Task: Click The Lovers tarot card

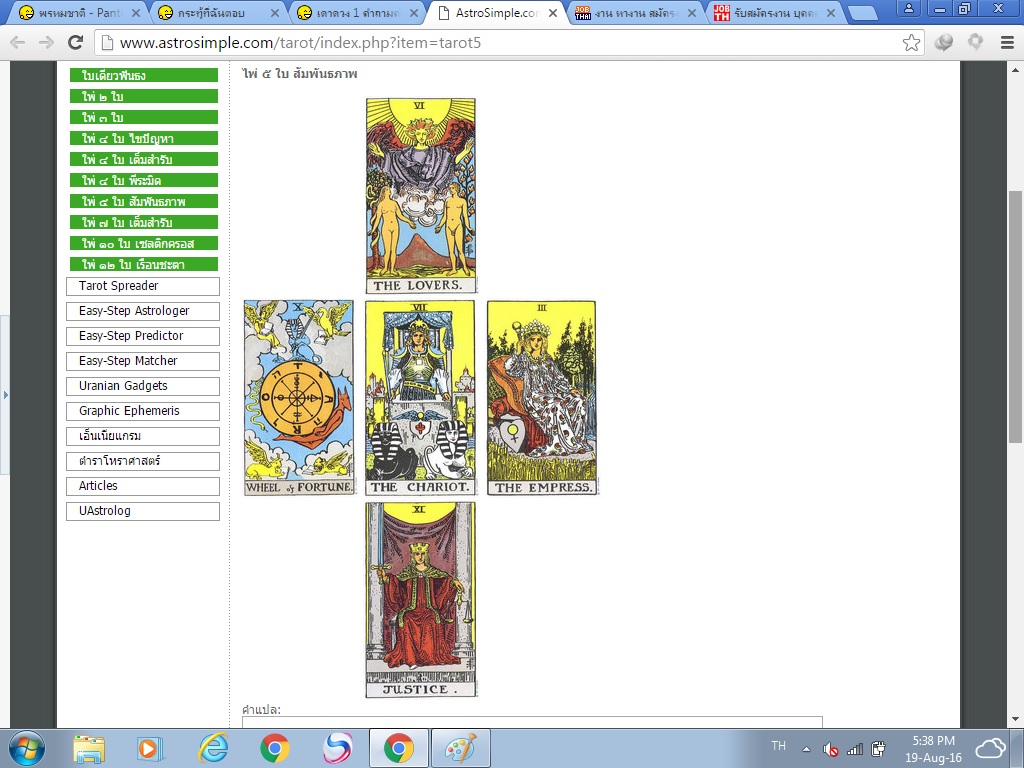Action: click(421, 195)
